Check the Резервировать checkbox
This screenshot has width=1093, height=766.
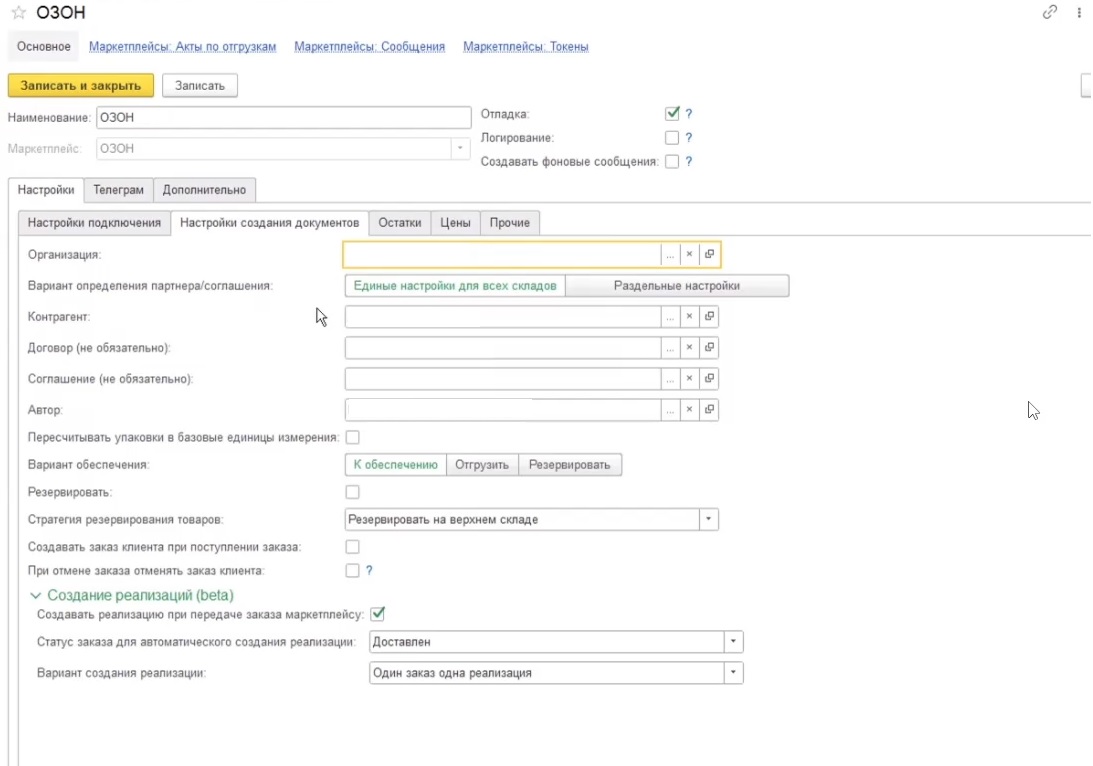353,492
